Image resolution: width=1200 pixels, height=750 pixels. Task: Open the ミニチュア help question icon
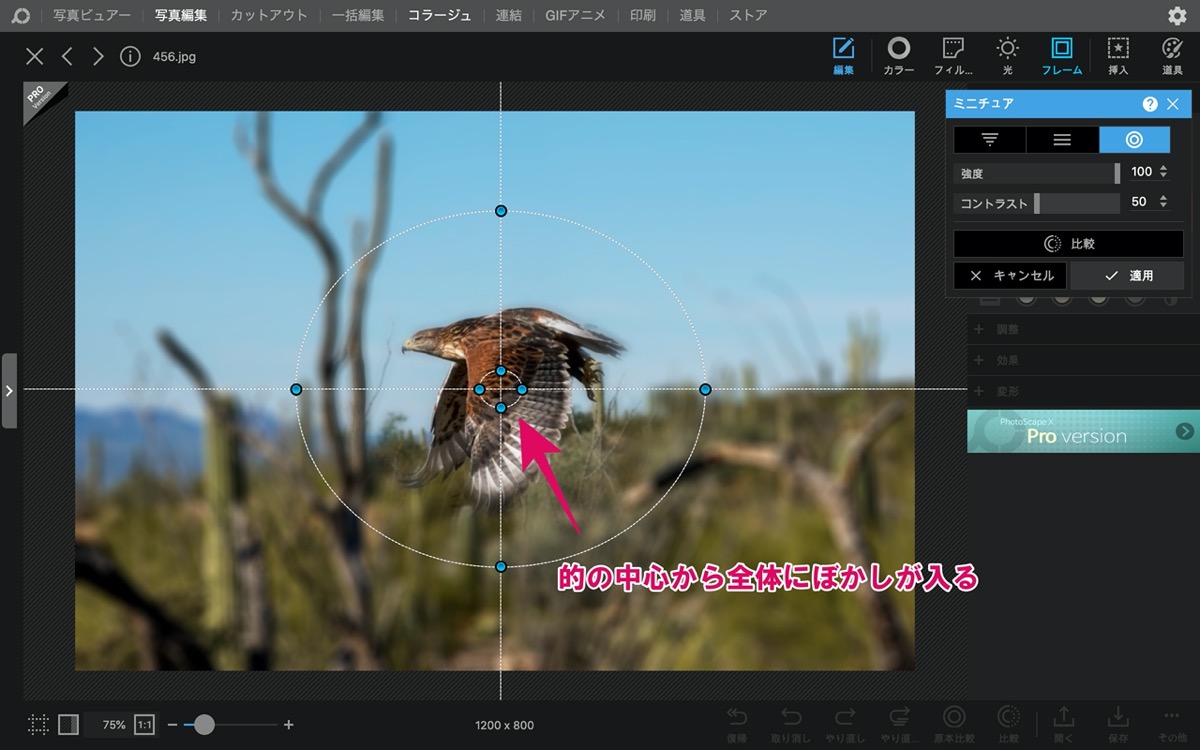[1150, 104]
